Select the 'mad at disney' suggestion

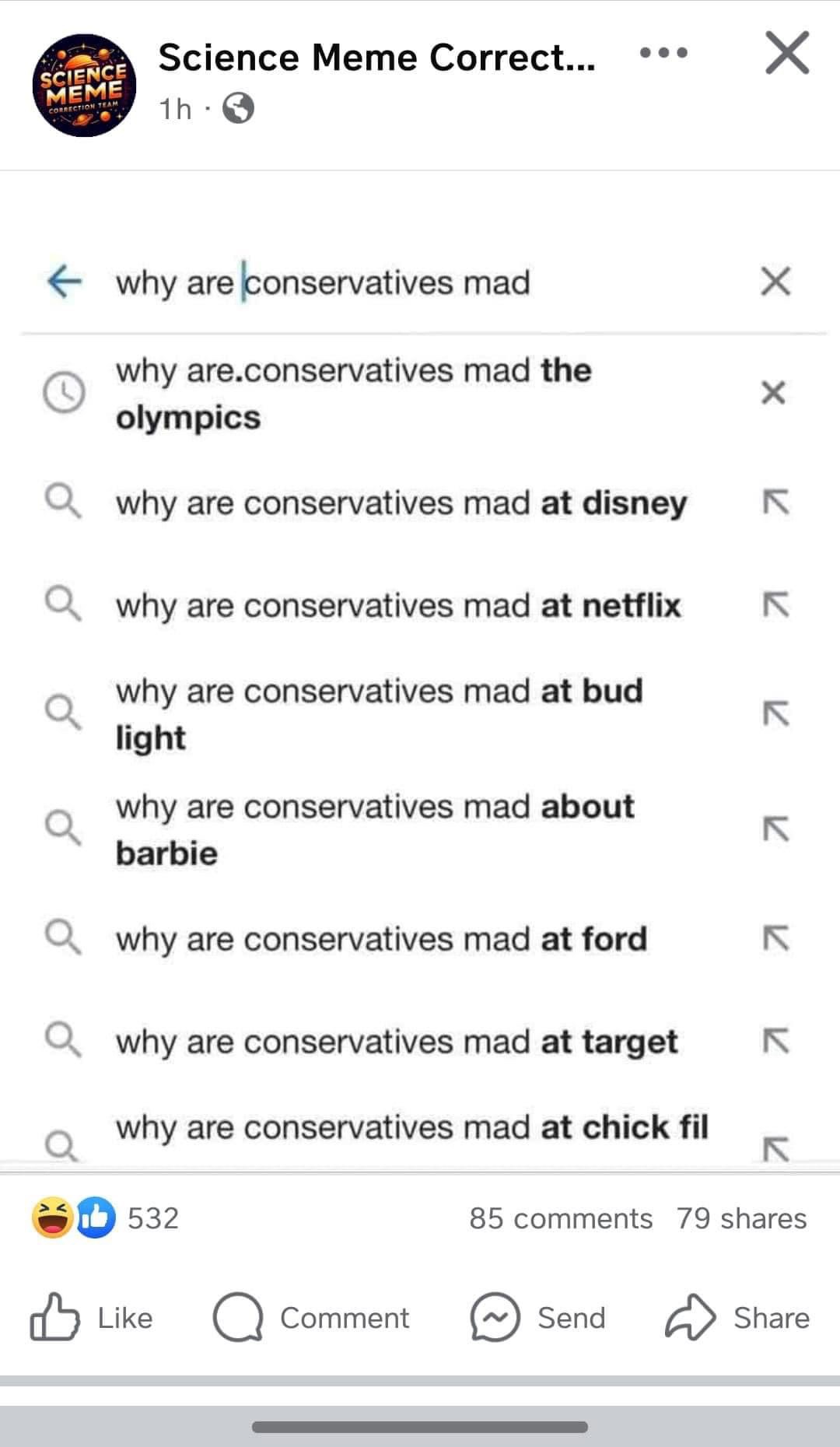coord(401,503)
